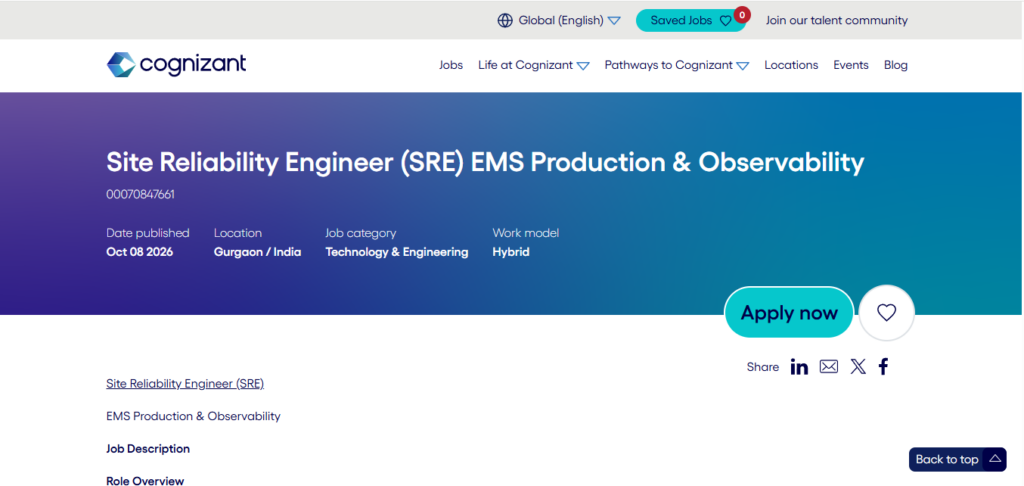1024x486 pixels.
Task: Click the Apply now button
Action: coord(789,312)
